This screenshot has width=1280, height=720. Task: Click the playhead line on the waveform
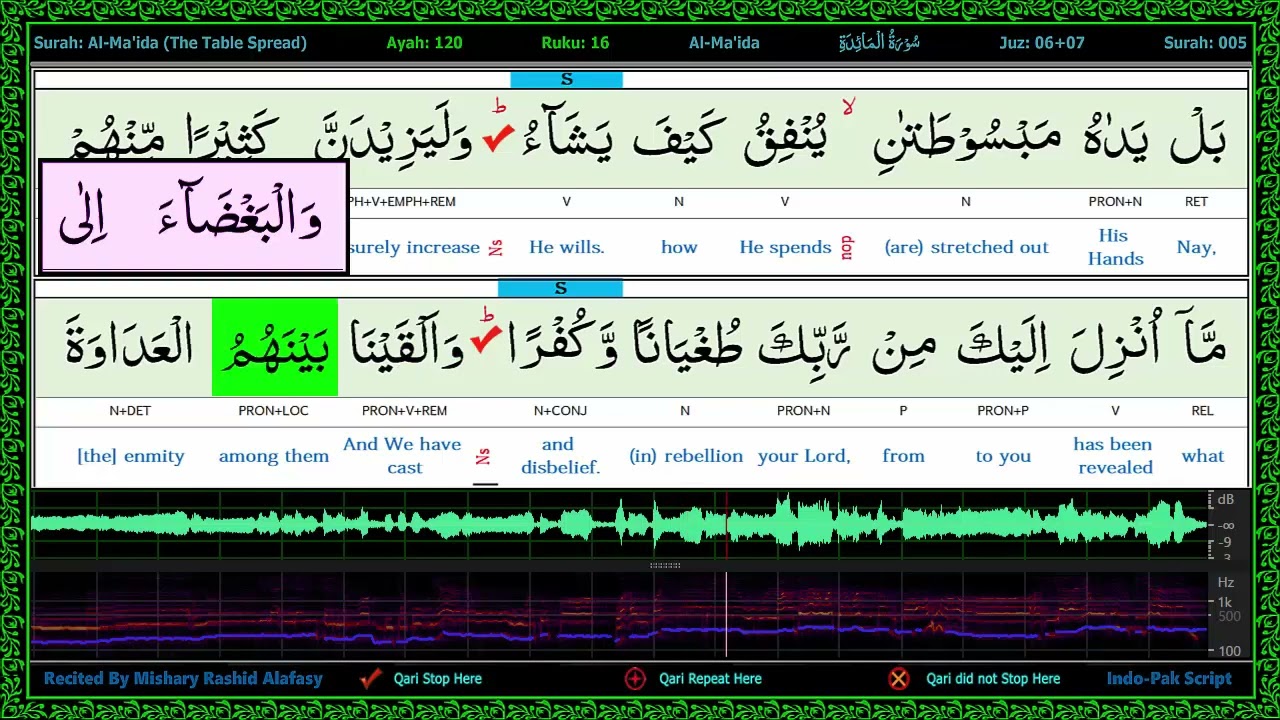[727, 525]
